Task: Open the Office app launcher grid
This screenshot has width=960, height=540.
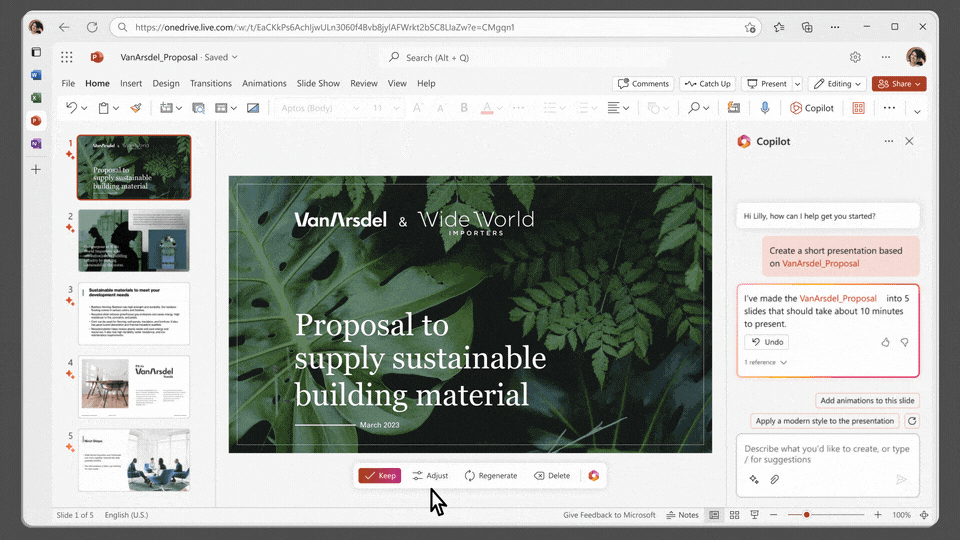Action: pos(67,58)
